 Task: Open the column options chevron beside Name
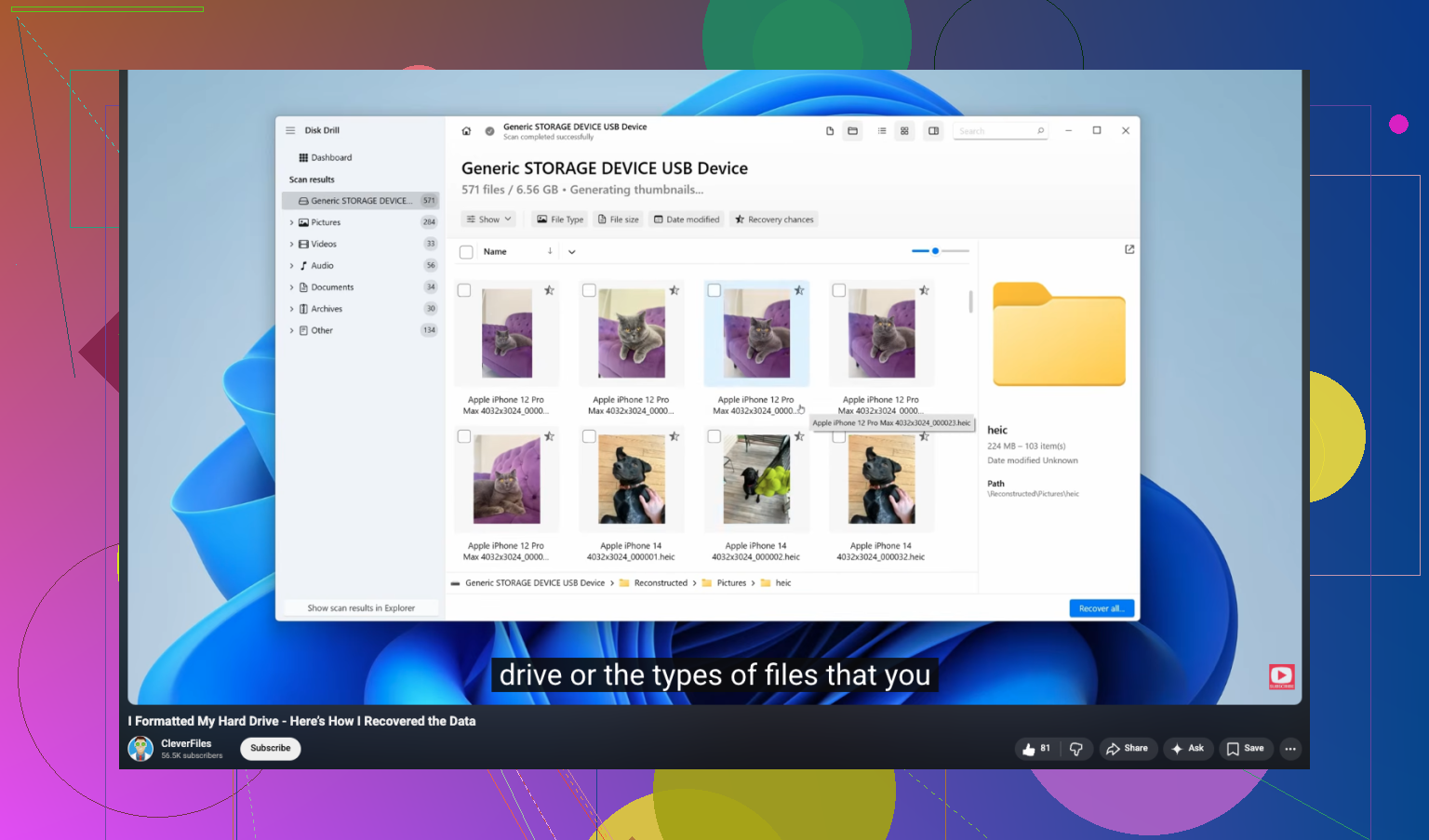pos(571,252)
